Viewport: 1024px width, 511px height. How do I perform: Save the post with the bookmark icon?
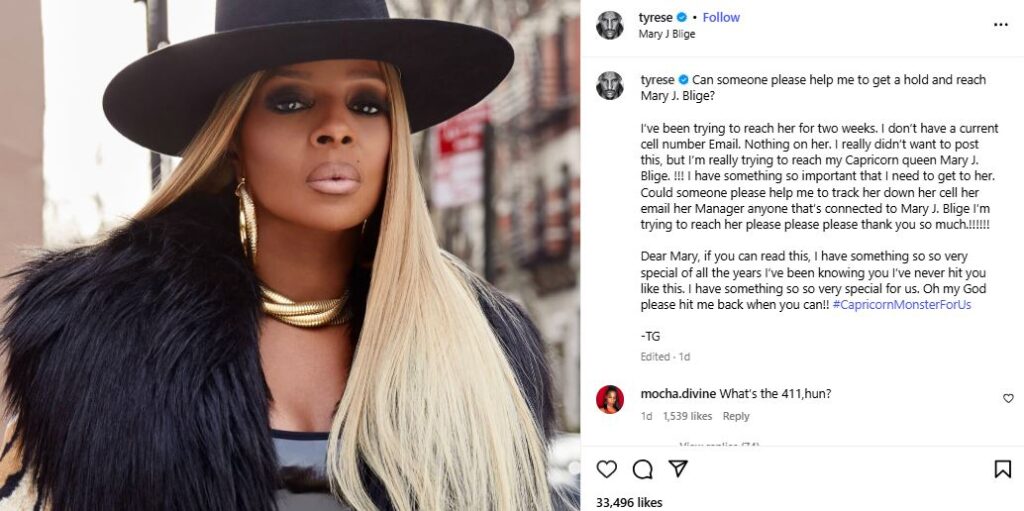click(1002, 469)
